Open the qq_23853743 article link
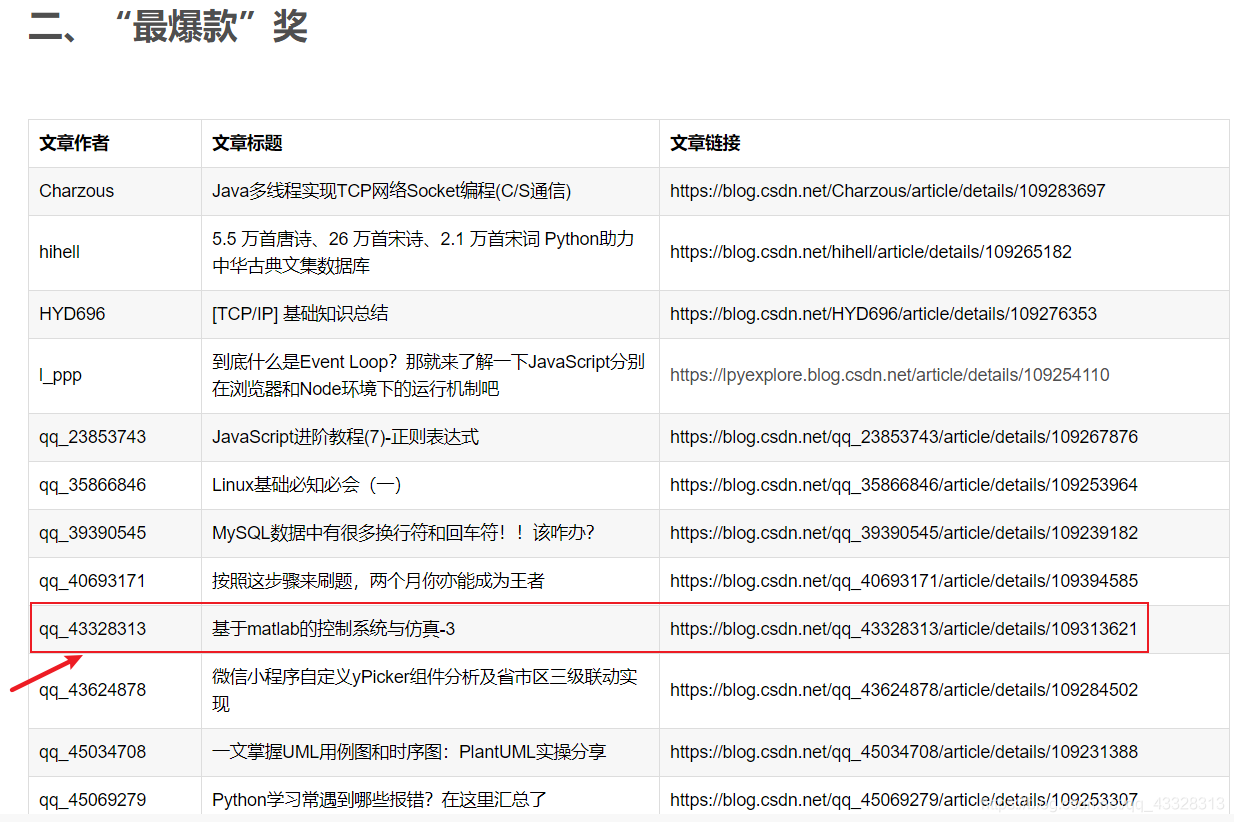Image resolution: width=1234 pixels, height=822 pixels. point(904,437)
